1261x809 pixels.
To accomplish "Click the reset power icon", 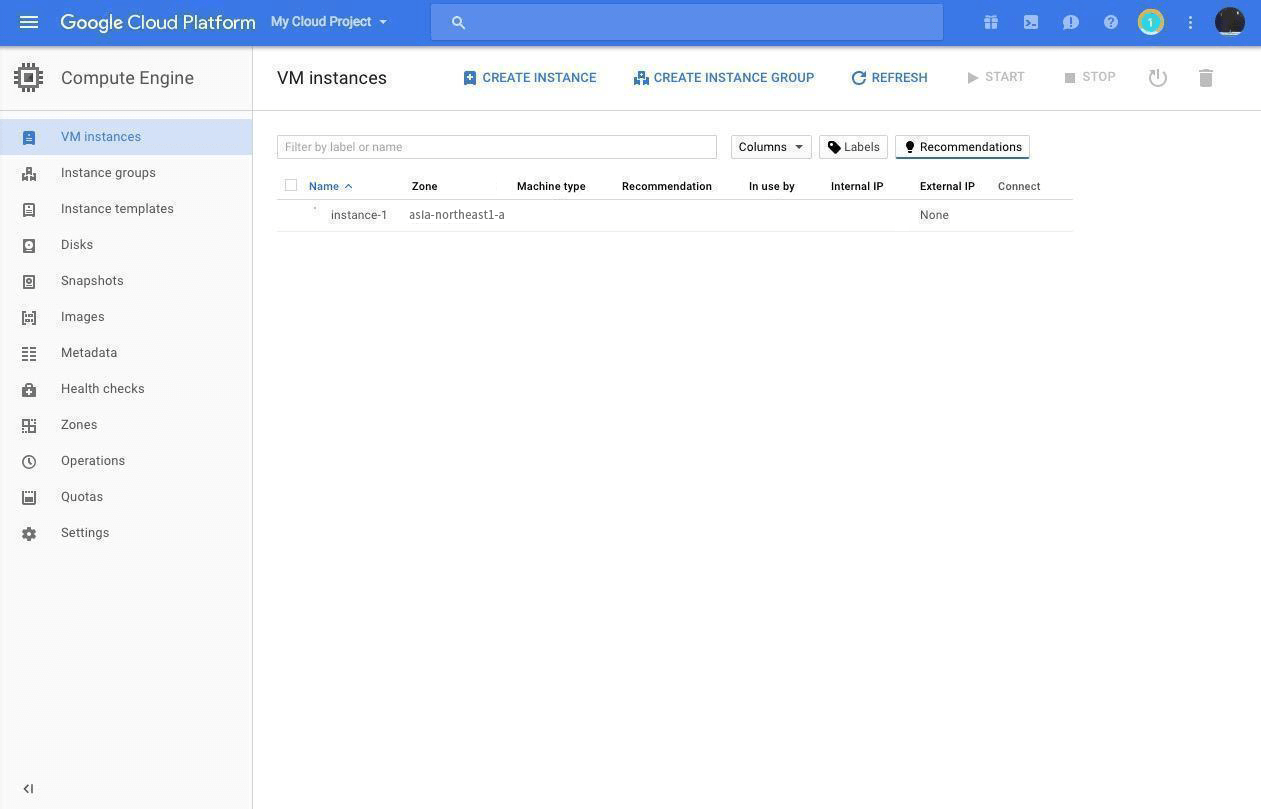I will [1158, 78].
